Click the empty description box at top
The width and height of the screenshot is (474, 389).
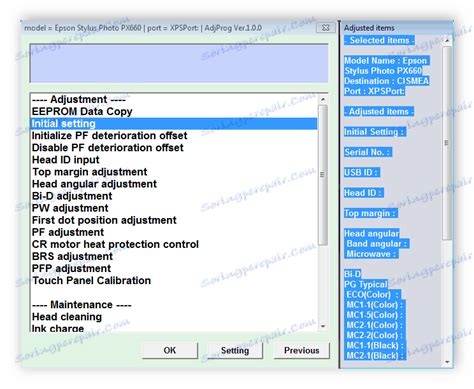tap(179, 63)
